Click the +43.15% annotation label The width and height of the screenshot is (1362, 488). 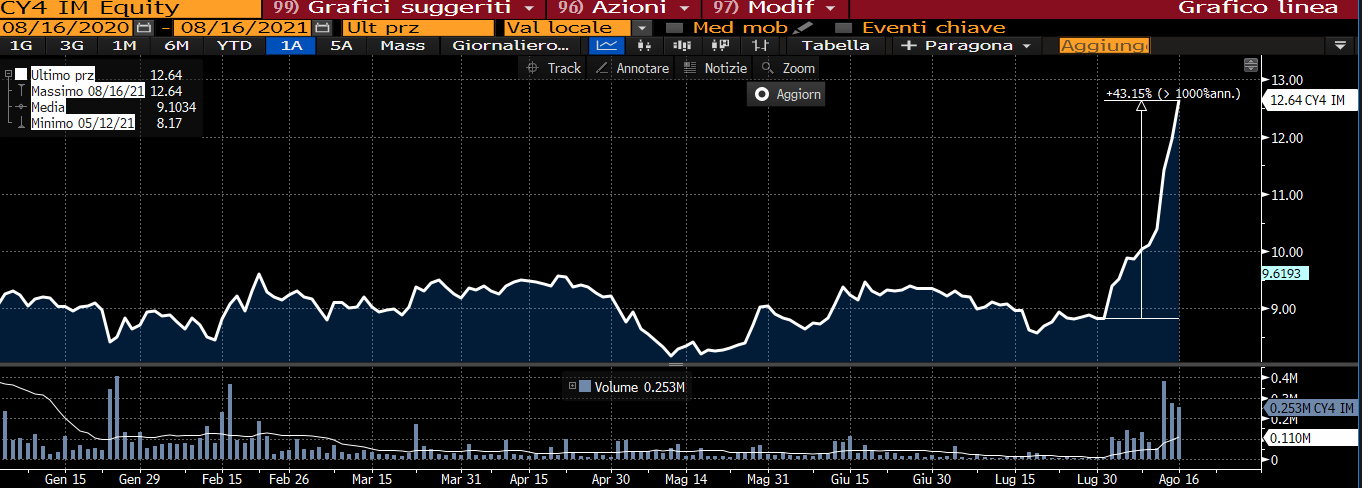pos(1172,94)
